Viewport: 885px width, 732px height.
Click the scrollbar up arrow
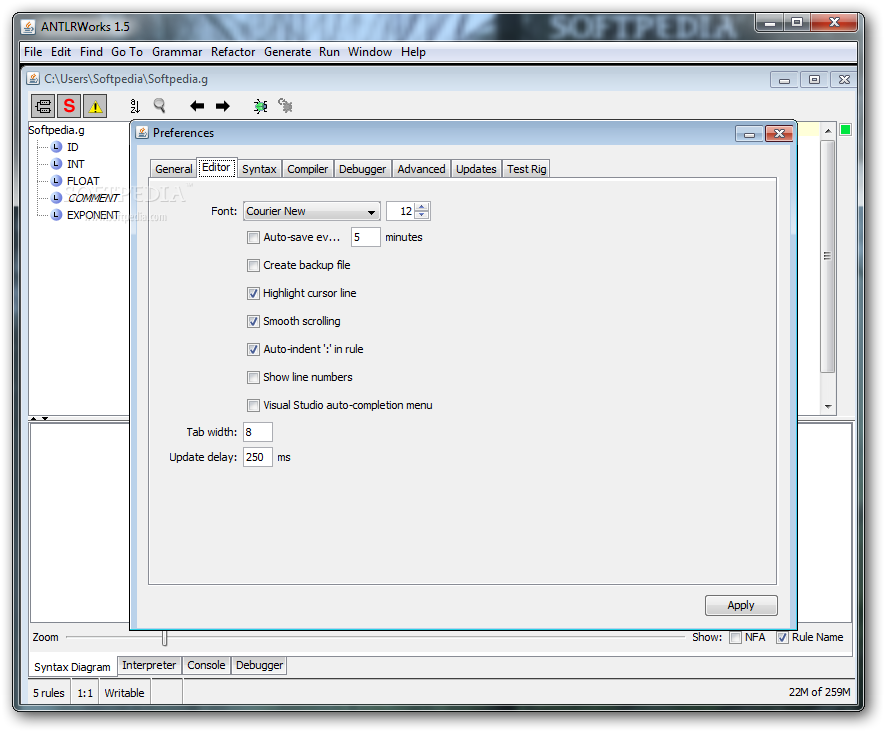pyautogui.click(x=828, y=131)
